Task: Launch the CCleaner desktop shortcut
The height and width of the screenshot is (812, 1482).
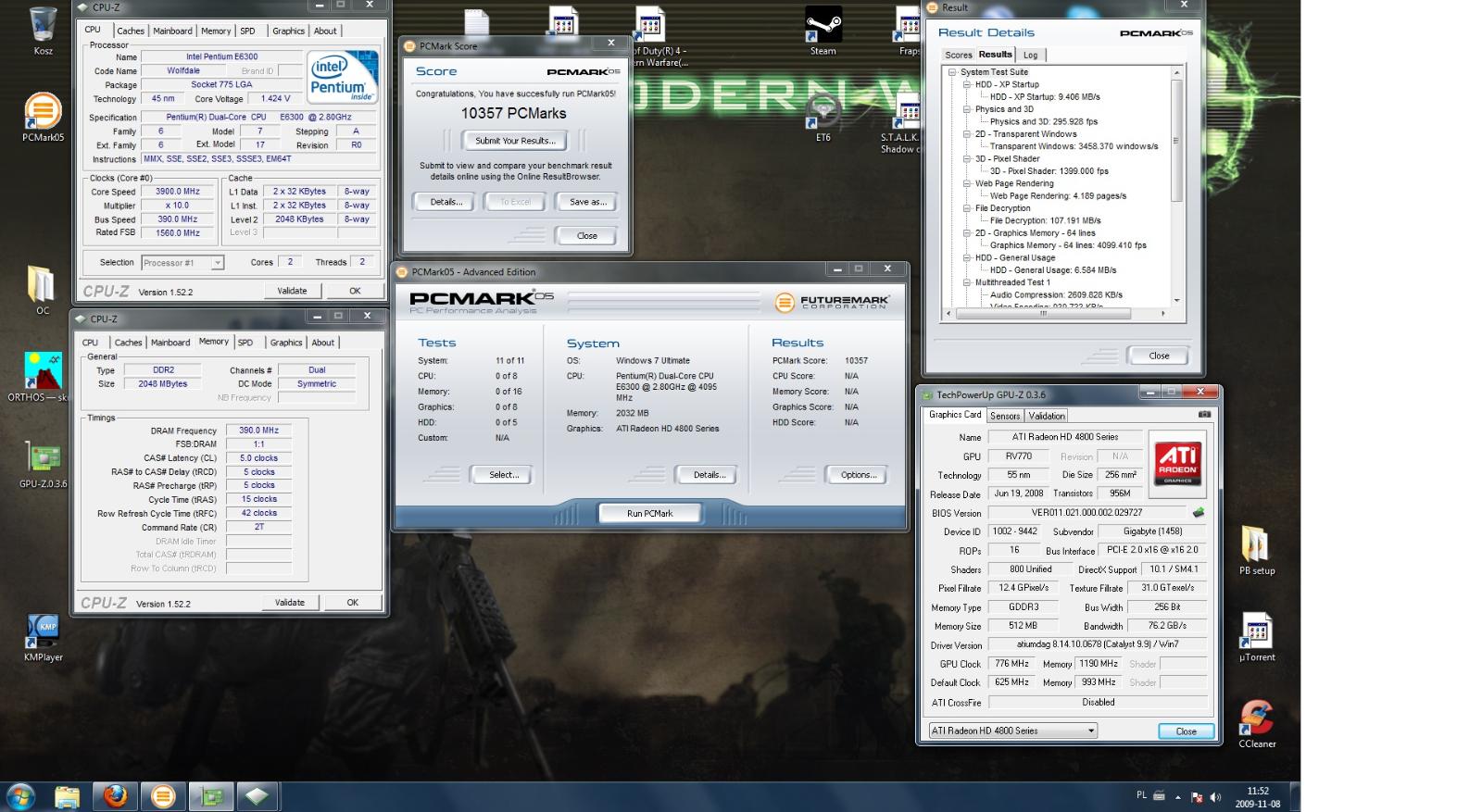Action: (x=1257, y=723)
